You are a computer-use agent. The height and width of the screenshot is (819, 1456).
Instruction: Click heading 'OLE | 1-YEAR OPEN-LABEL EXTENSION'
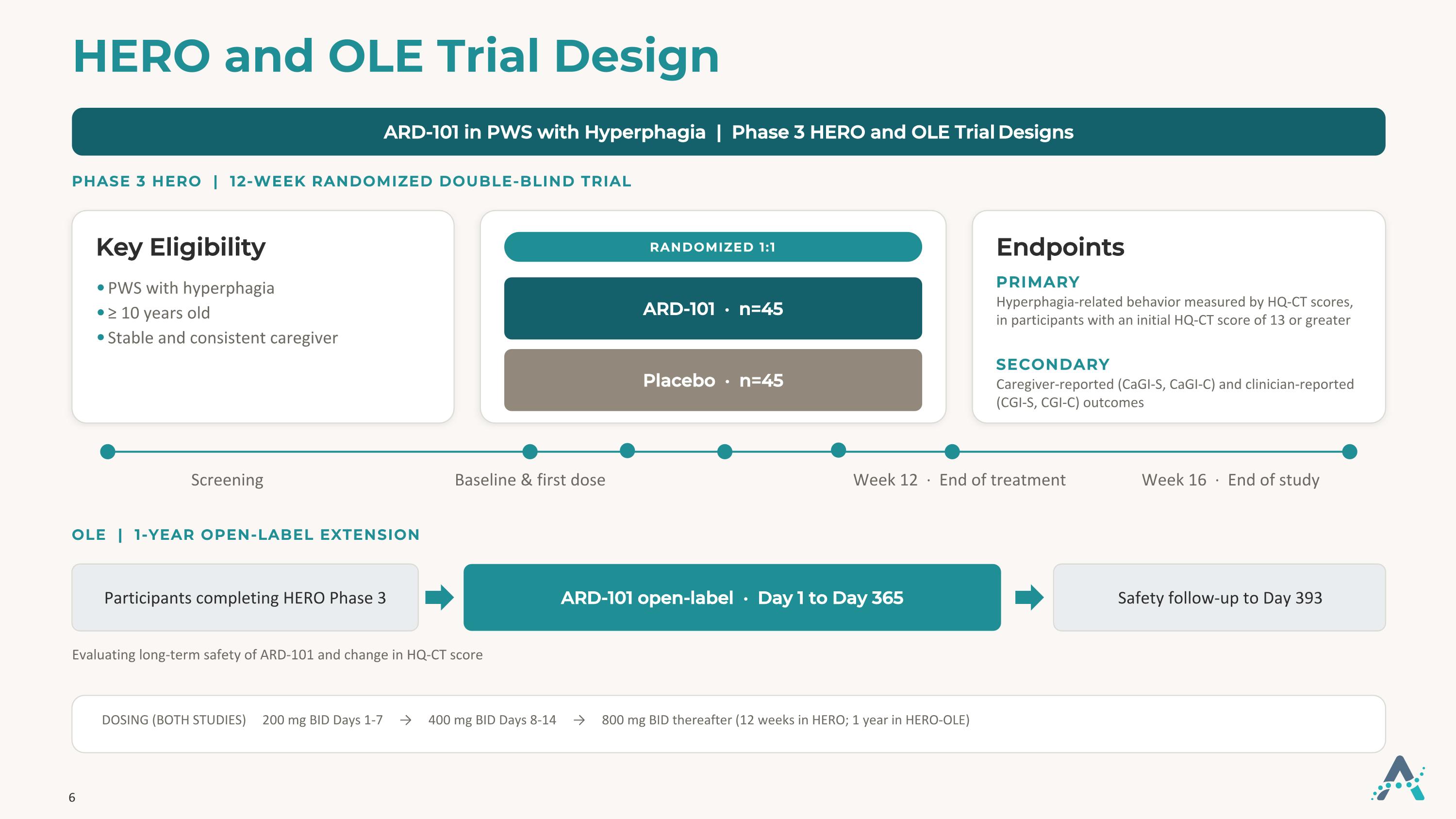click(x=246, y=535)
